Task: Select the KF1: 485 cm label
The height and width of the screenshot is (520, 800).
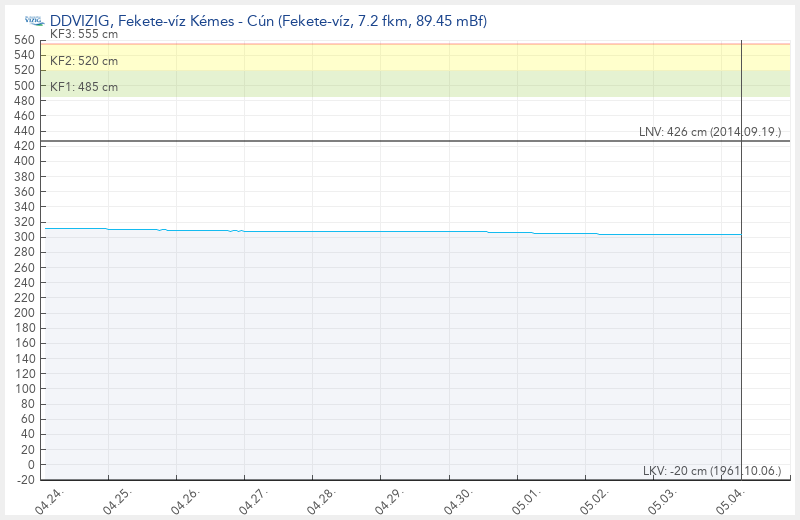Action: tap(84, 87)
